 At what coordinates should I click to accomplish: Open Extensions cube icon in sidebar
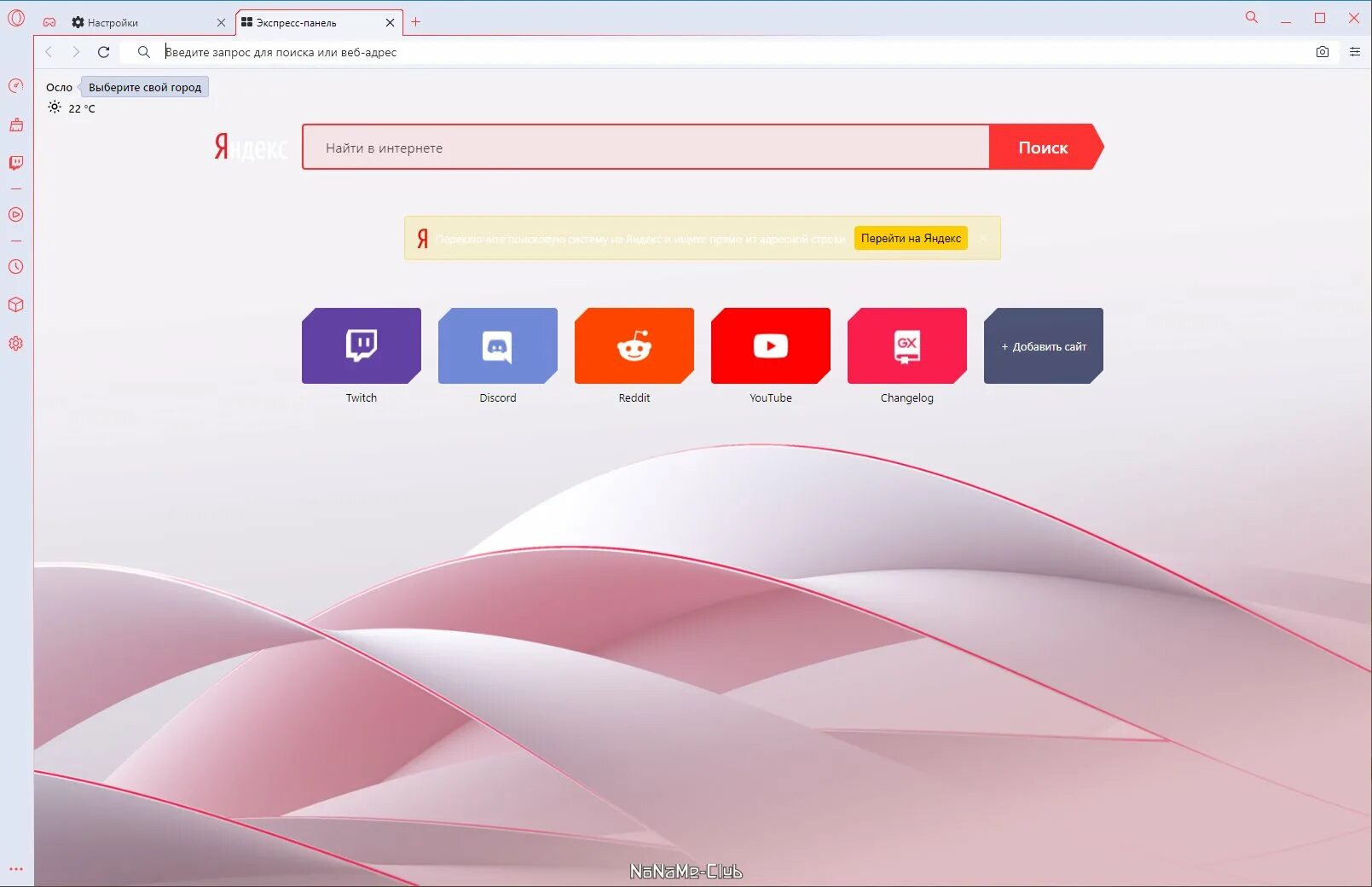coord(16,304)
